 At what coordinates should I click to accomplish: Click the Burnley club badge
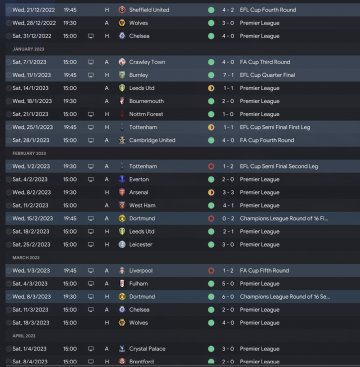(122, 75)
